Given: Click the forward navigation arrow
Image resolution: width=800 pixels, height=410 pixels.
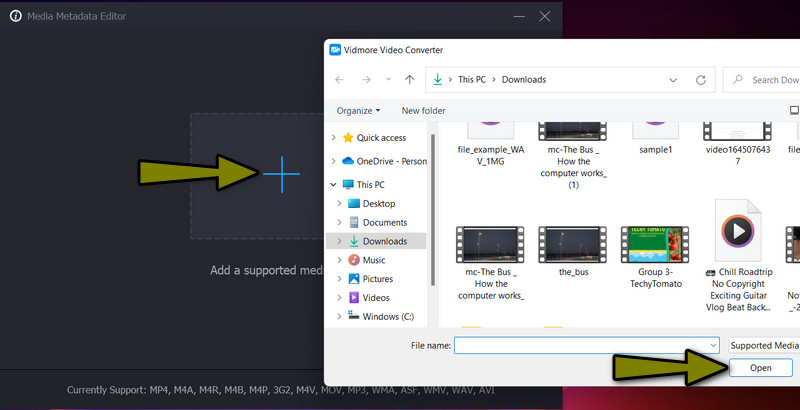Looking at the screenshot, I should click(x=365, y=79).
